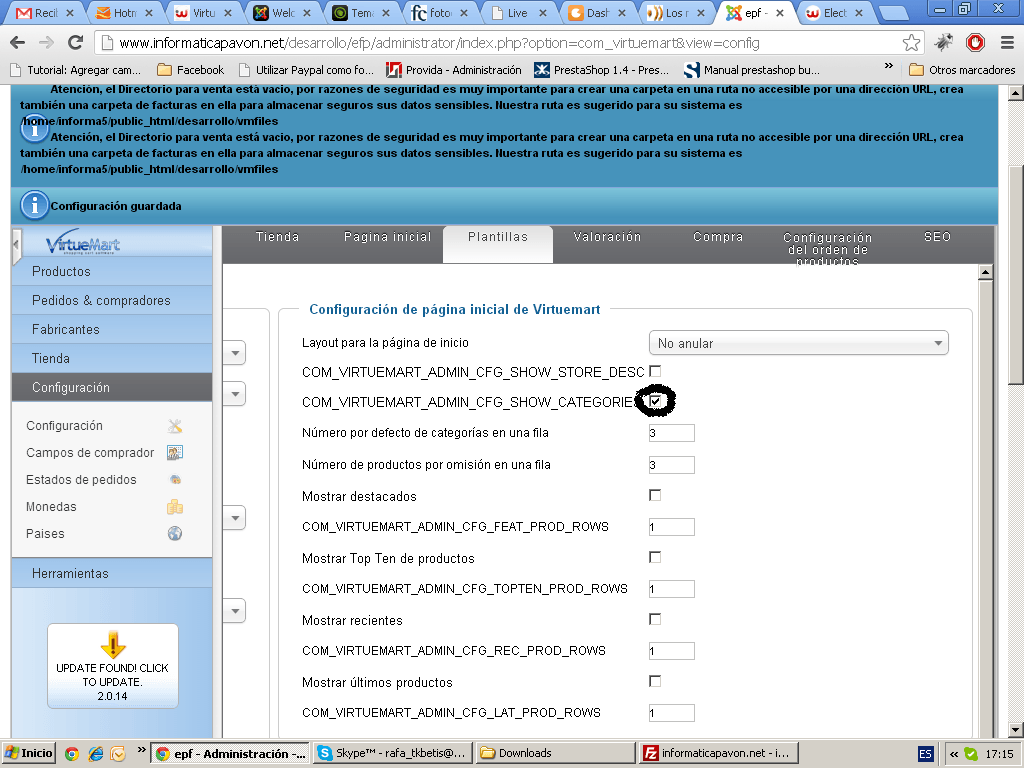Uncheck the SHOW_CATEGORIES checkbox

(x=655, y=401)
